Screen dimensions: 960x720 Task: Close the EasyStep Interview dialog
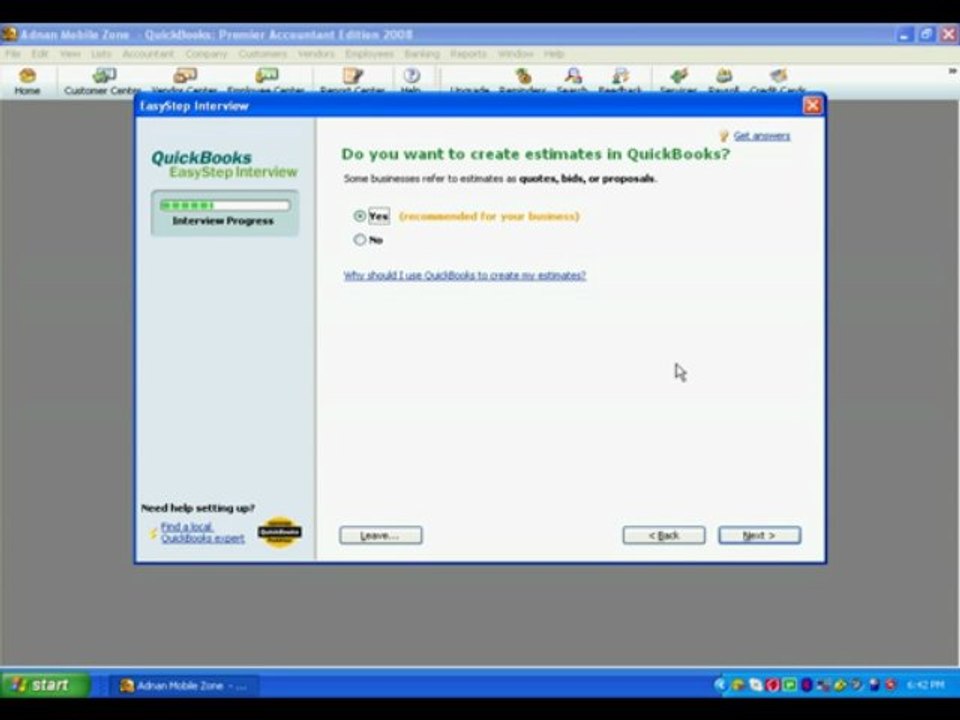(812, 106)
